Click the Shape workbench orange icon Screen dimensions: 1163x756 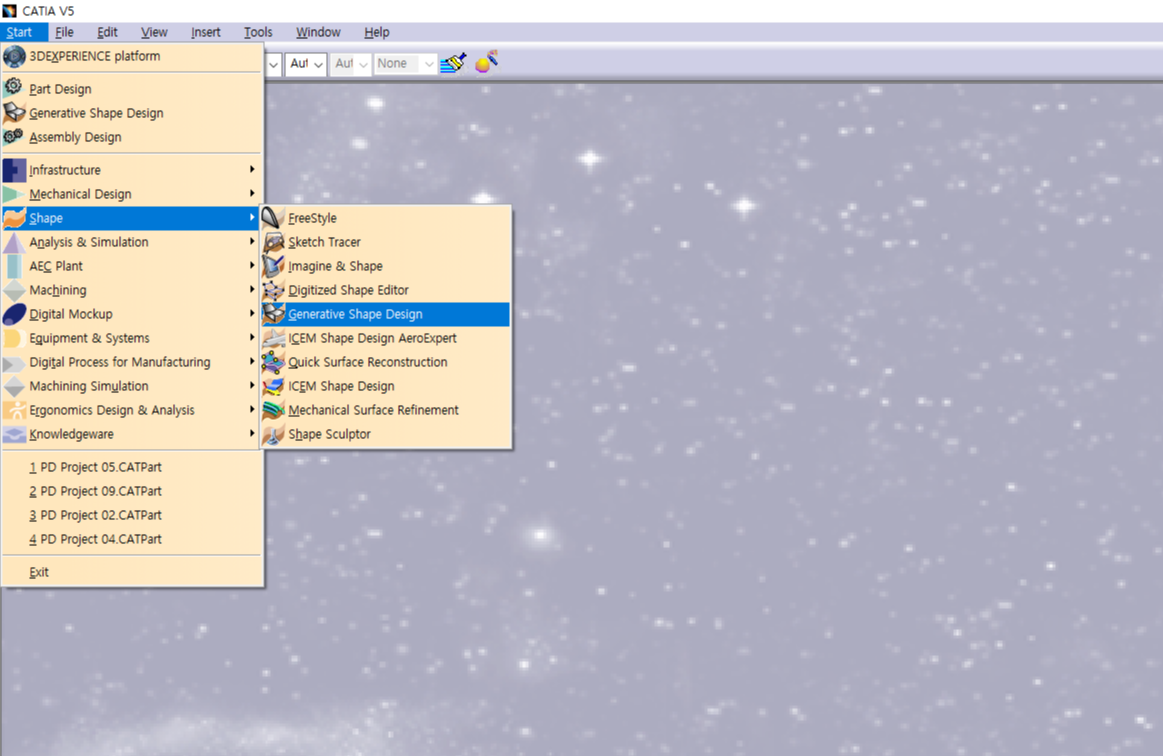(14, 218)
